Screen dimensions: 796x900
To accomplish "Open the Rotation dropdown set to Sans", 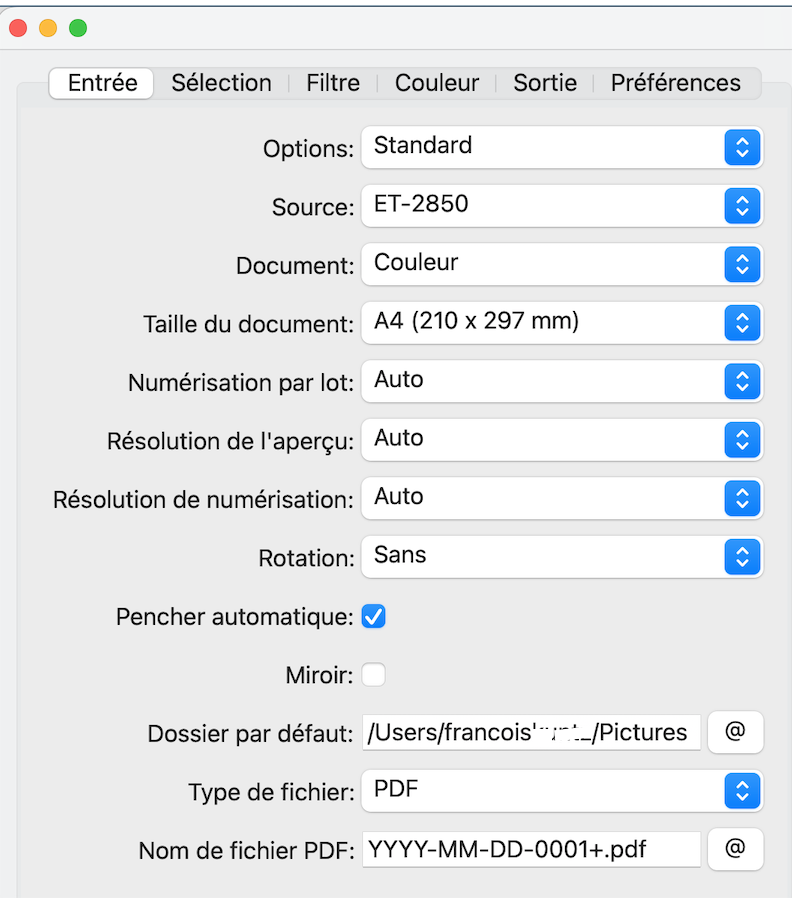I will 561,557.
